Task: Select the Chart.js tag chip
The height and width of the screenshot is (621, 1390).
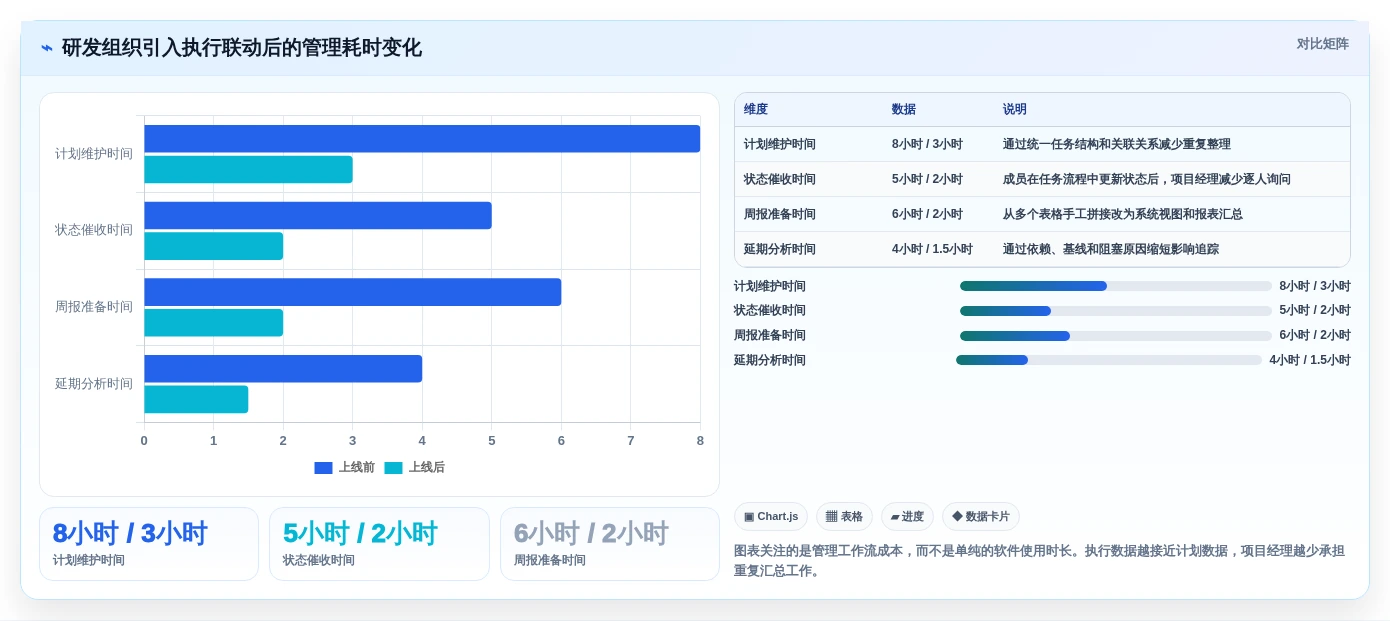Action: (x=771, y=517)
